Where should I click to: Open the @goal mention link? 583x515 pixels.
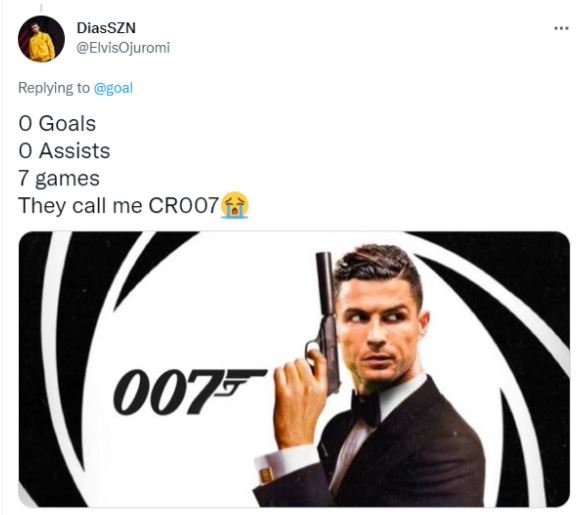click(x=113, y=88)
